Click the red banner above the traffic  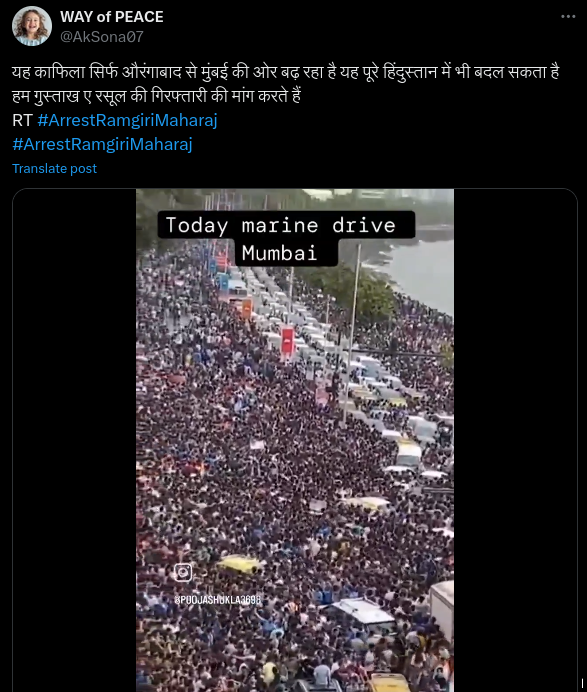(x=288, y=340)
